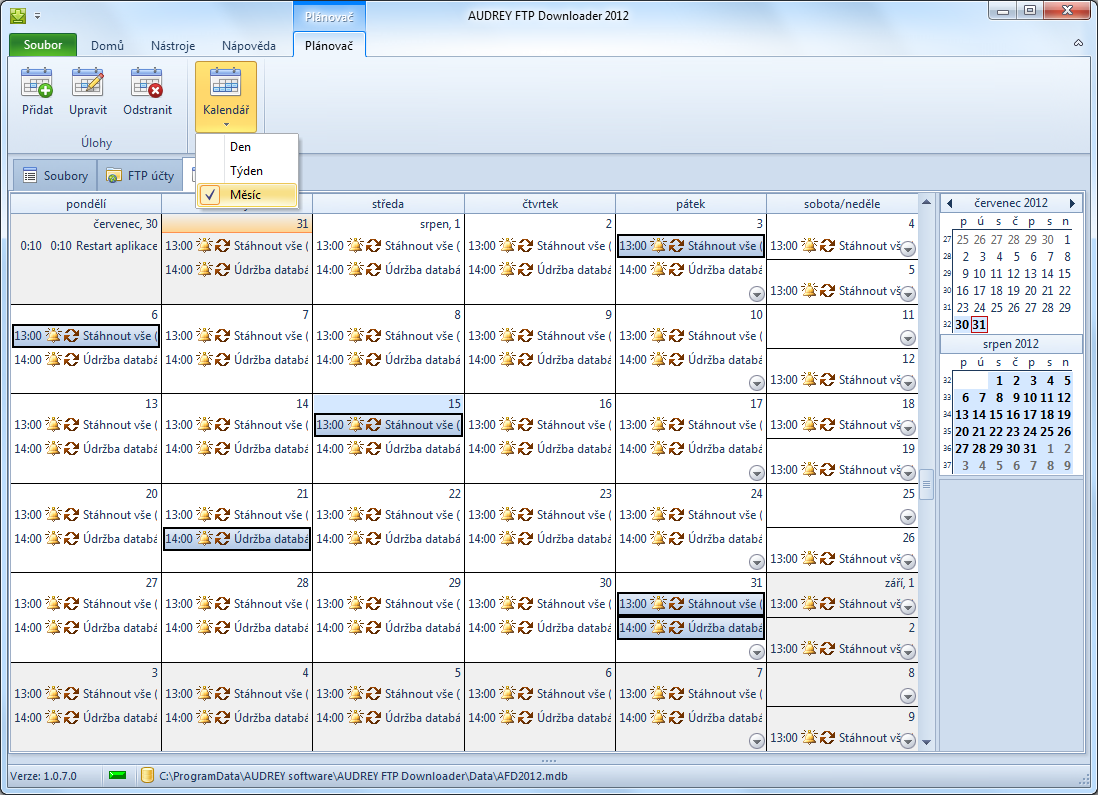Expand more events on August 11
The height and width of the screenshot is (795, 1098).
point(907,338)
